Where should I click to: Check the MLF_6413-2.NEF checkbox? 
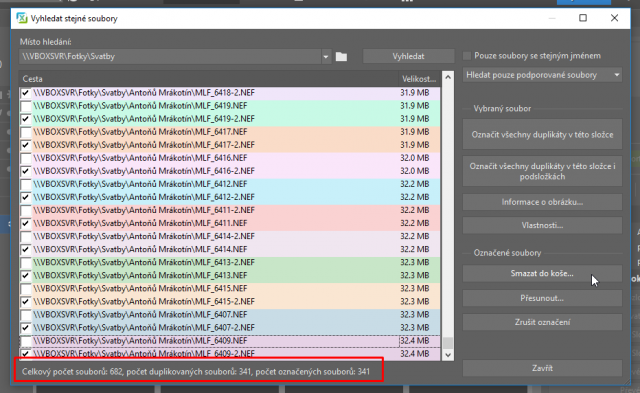click(26, 263)
